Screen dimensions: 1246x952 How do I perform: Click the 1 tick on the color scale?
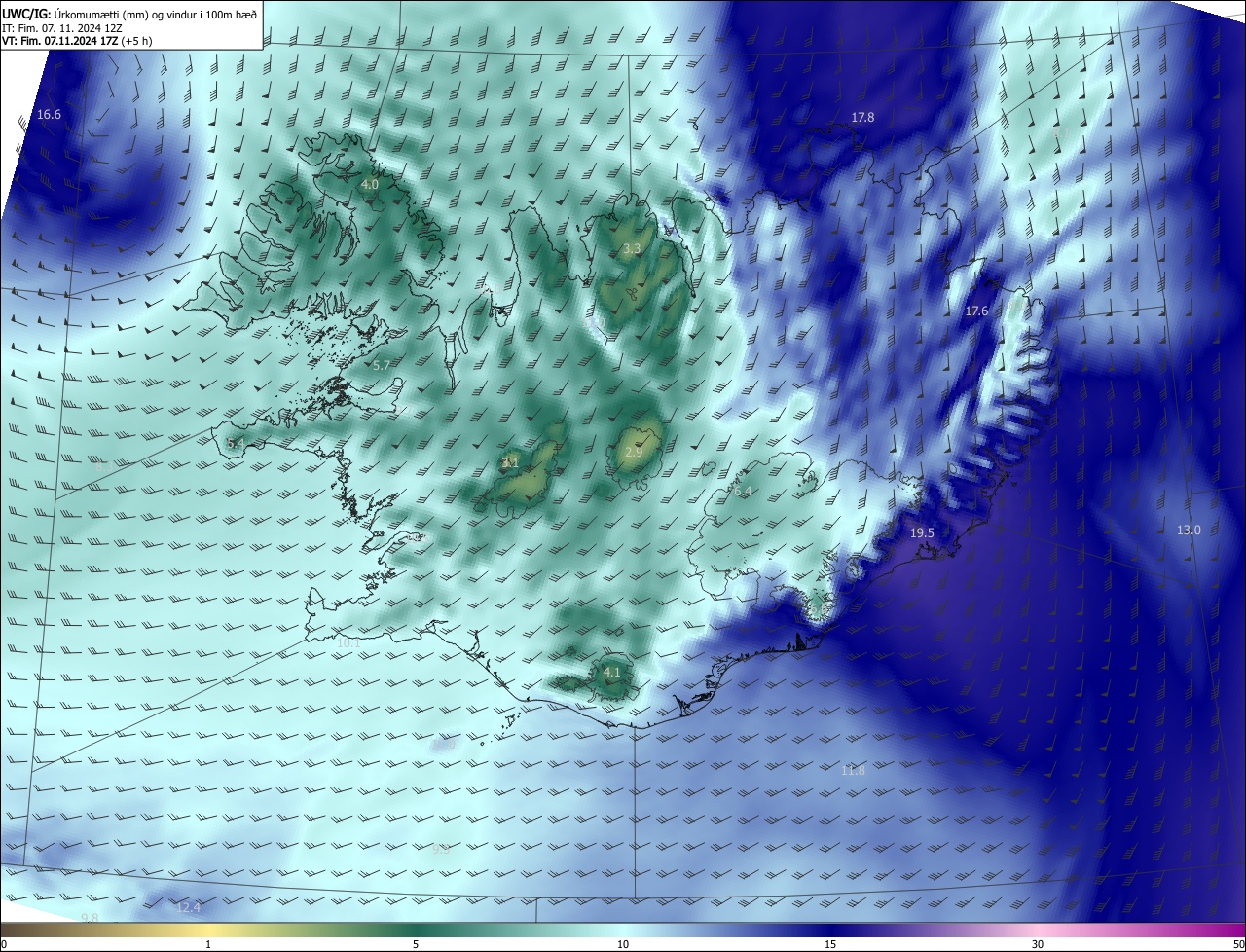click(208, 944)
